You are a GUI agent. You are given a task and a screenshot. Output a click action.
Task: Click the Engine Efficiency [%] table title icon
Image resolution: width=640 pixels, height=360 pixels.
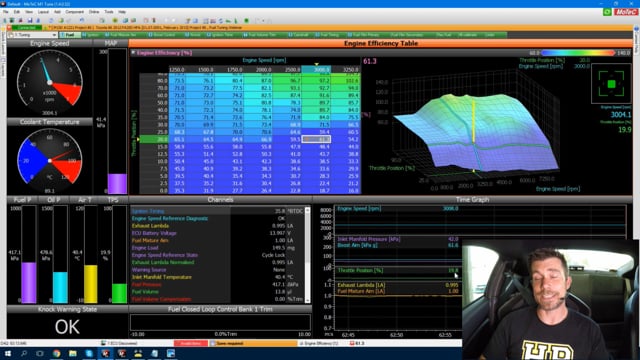(133, 53)
